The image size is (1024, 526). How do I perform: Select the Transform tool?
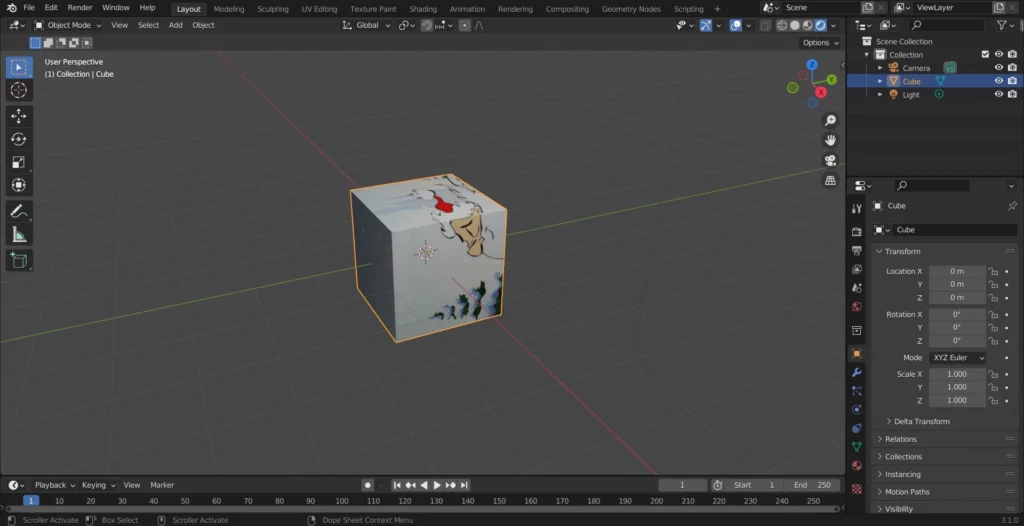19,185
